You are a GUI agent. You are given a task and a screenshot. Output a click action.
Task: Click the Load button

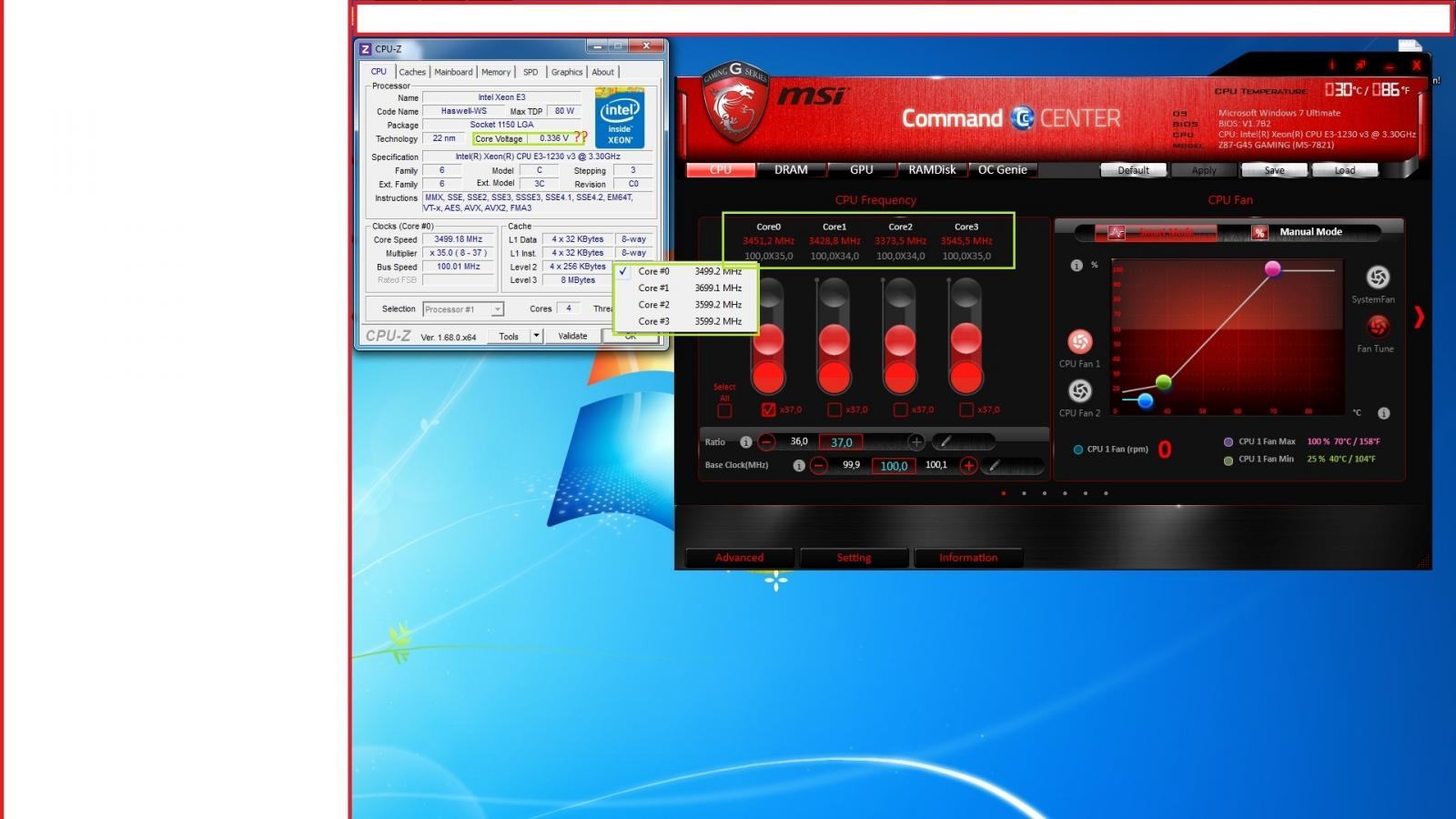click(1345, 170)
